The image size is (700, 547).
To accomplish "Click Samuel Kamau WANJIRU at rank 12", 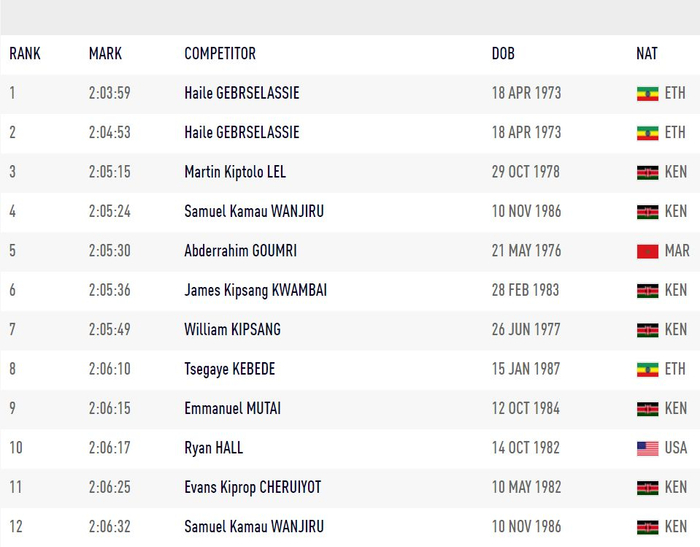I will (x=254, y=527).
